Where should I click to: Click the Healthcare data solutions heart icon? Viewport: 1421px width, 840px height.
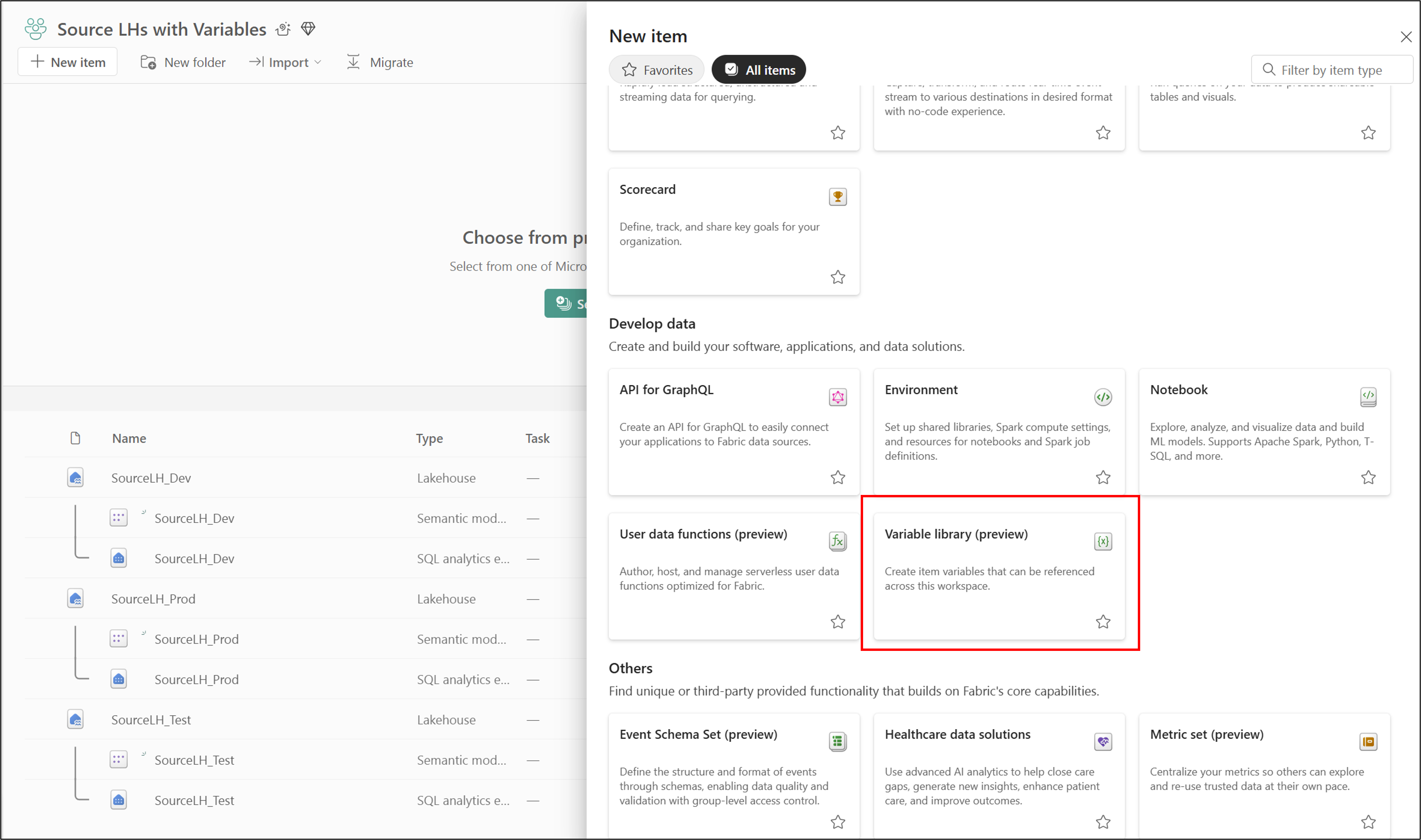(1102, 742)
